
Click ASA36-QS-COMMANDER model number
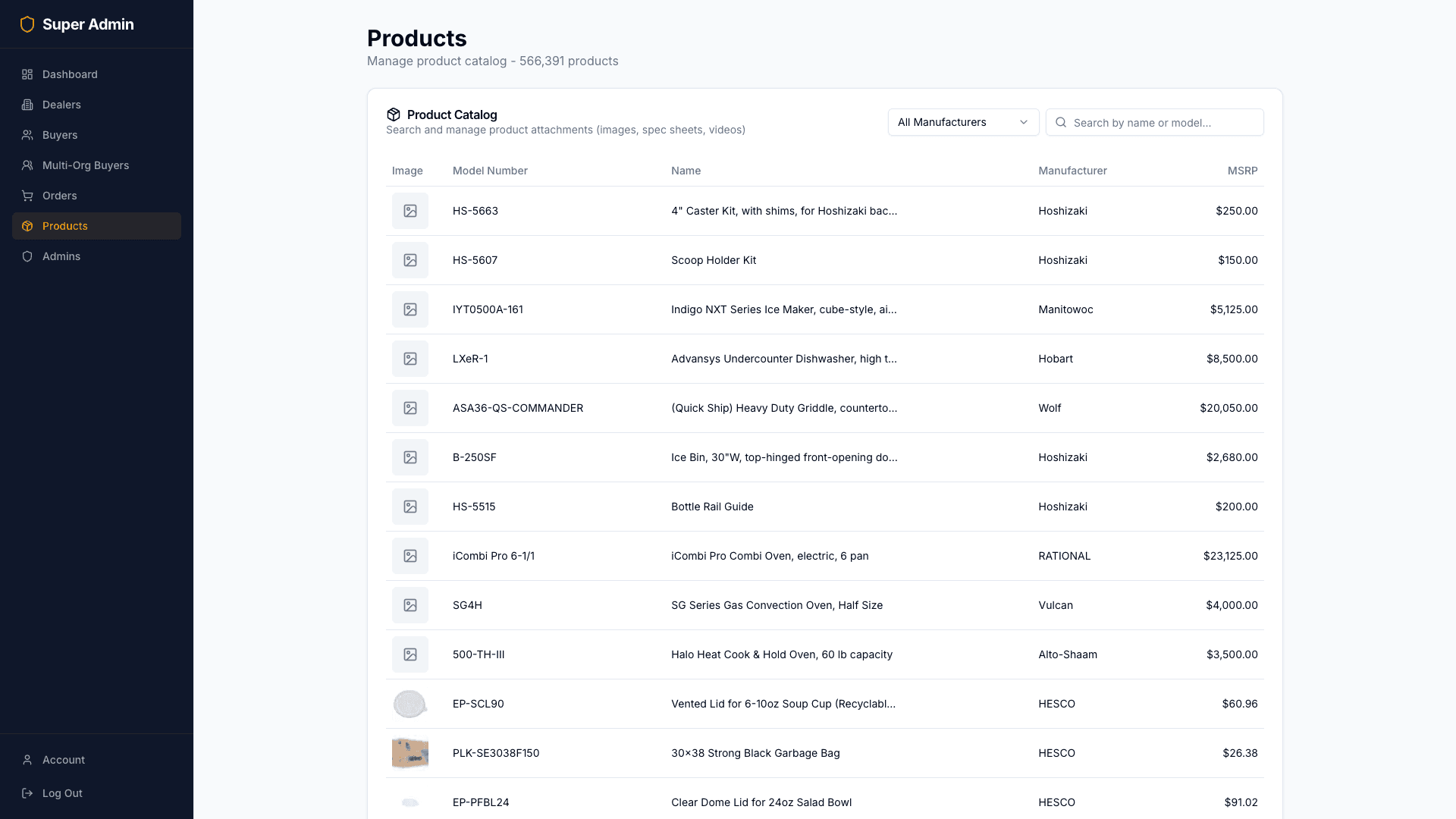click(518, 408)
